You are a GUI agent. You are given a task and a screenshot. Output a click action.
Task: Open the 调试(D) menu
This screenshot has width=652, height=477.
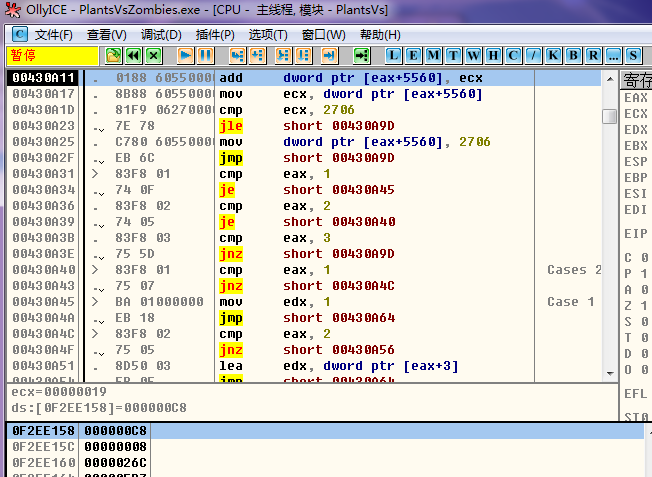click(x=161, y=35)
